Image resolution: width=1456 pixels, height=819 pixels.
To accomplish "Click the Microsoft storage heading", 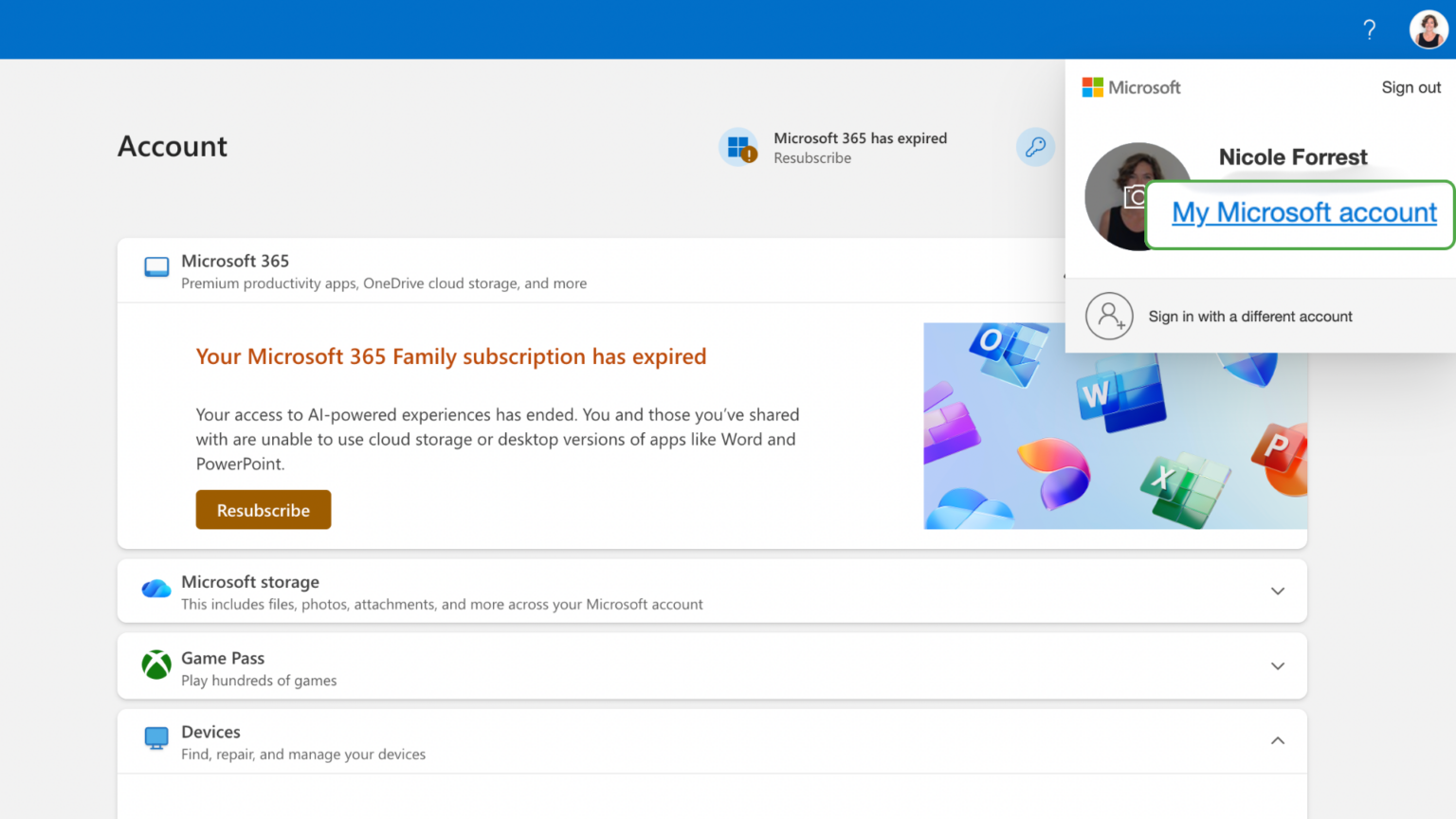I will click(x=250, y=582).
